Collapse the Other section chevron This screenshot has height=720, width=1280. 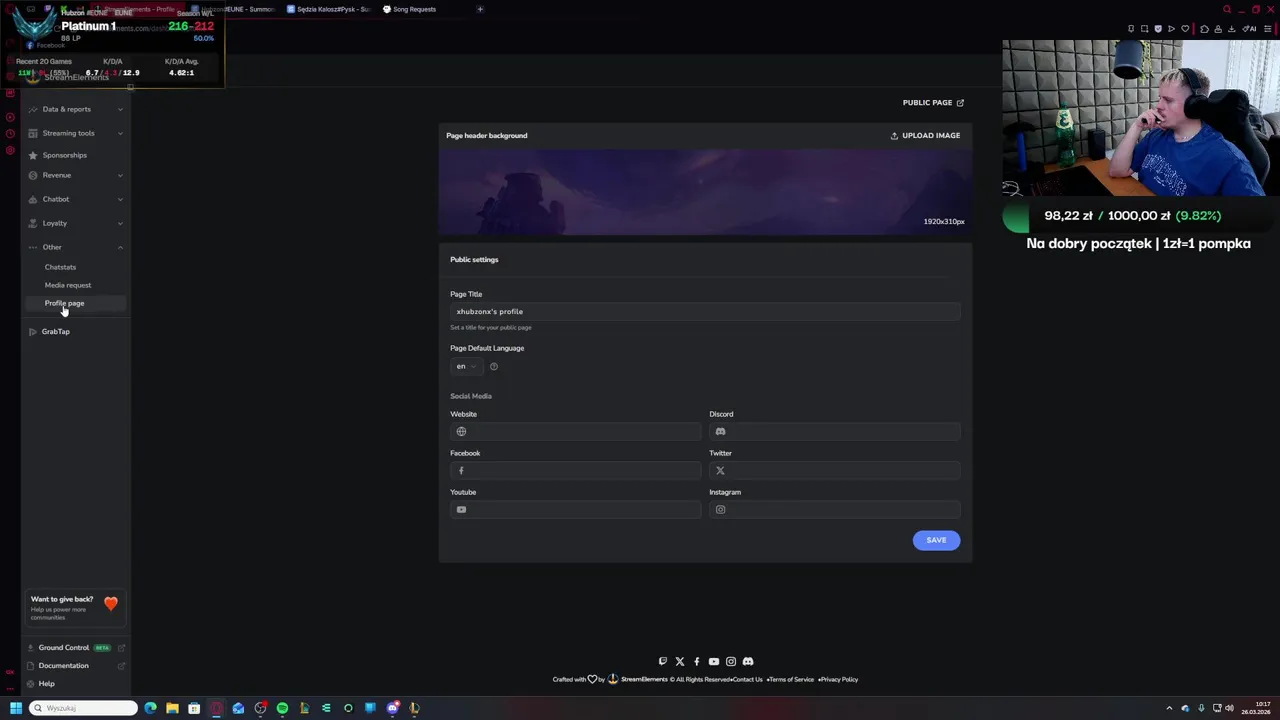pyautogui.click(x=120, y=247)
